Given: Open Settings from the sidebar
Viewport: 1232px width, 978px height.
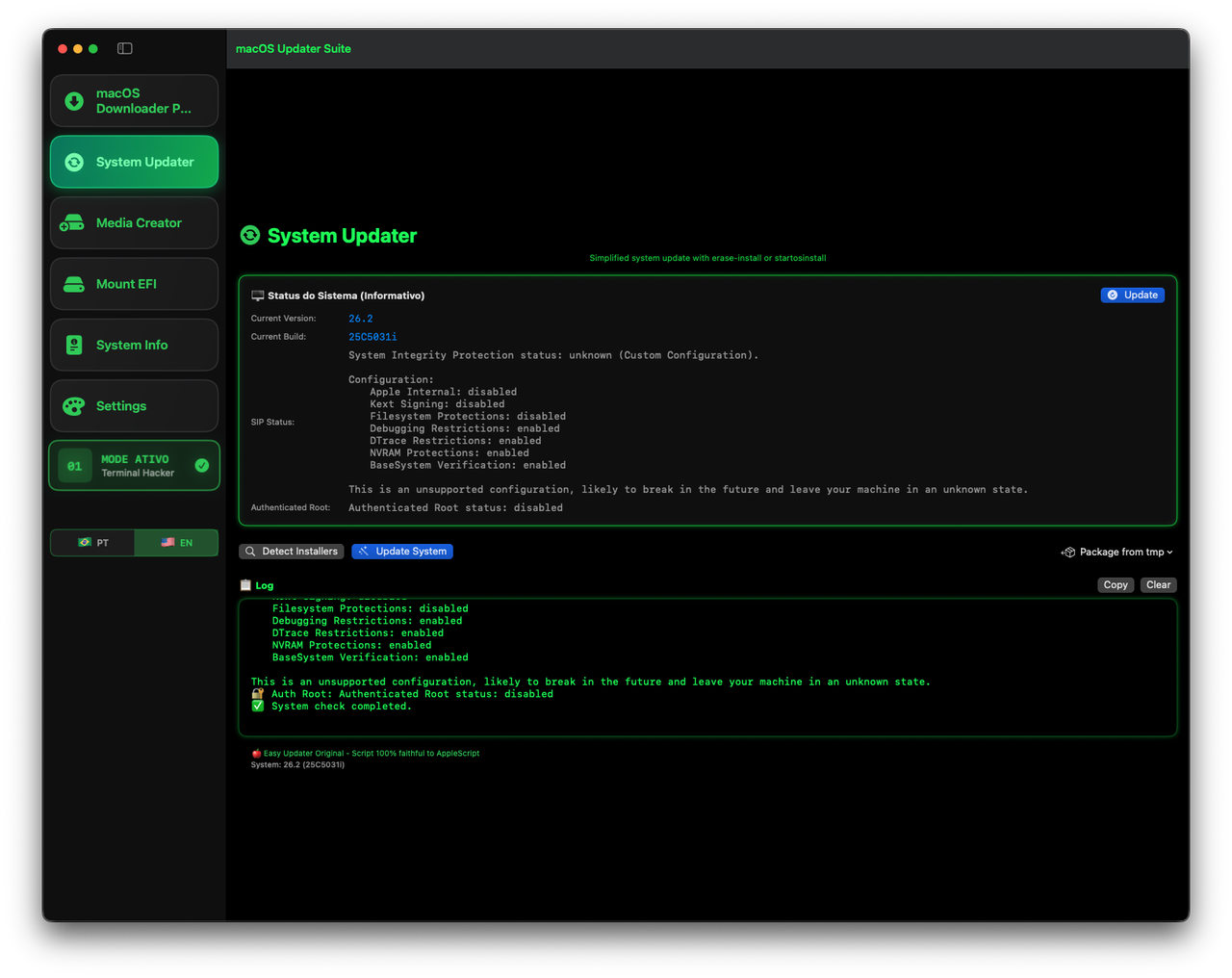Looking at the screenshot, I should (134, 406).
